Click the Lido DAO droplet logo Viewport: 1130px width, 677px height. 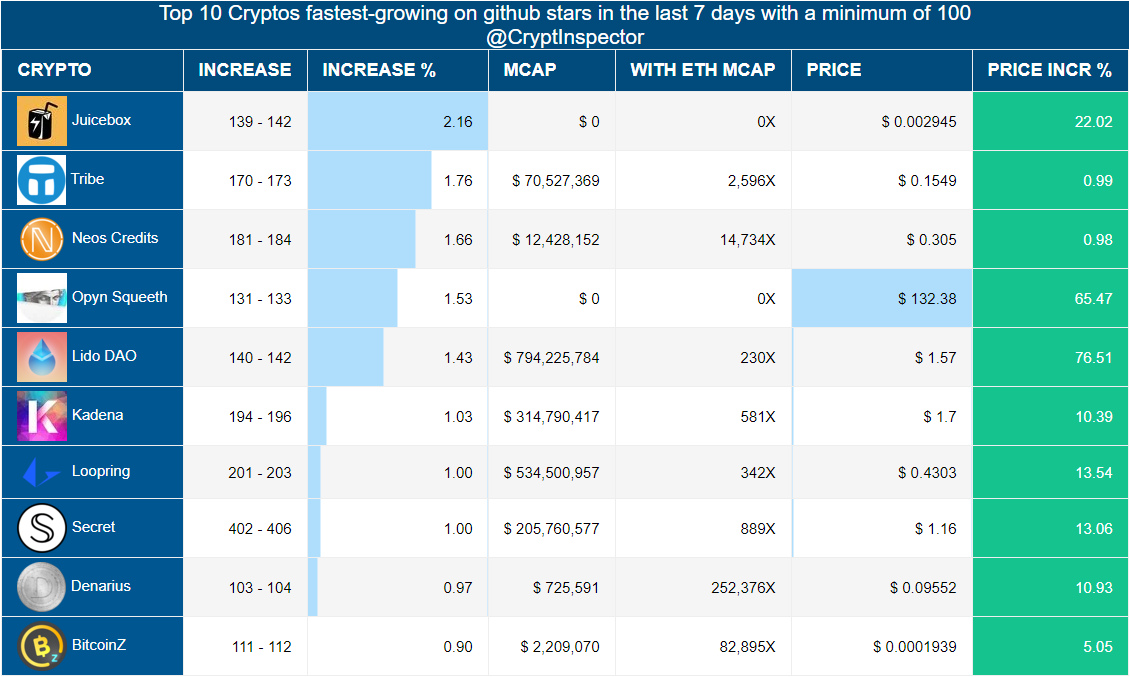pos(42,357)
